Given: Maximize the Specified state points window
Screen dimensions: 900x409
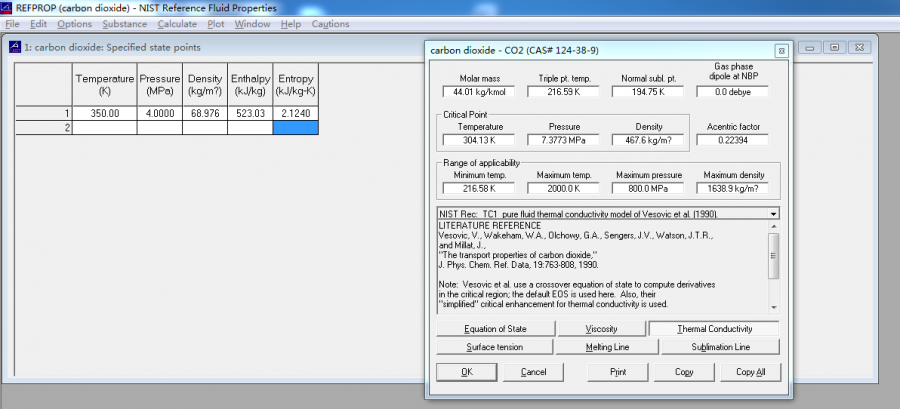Looking at the screenshot, I should point(835,48).
